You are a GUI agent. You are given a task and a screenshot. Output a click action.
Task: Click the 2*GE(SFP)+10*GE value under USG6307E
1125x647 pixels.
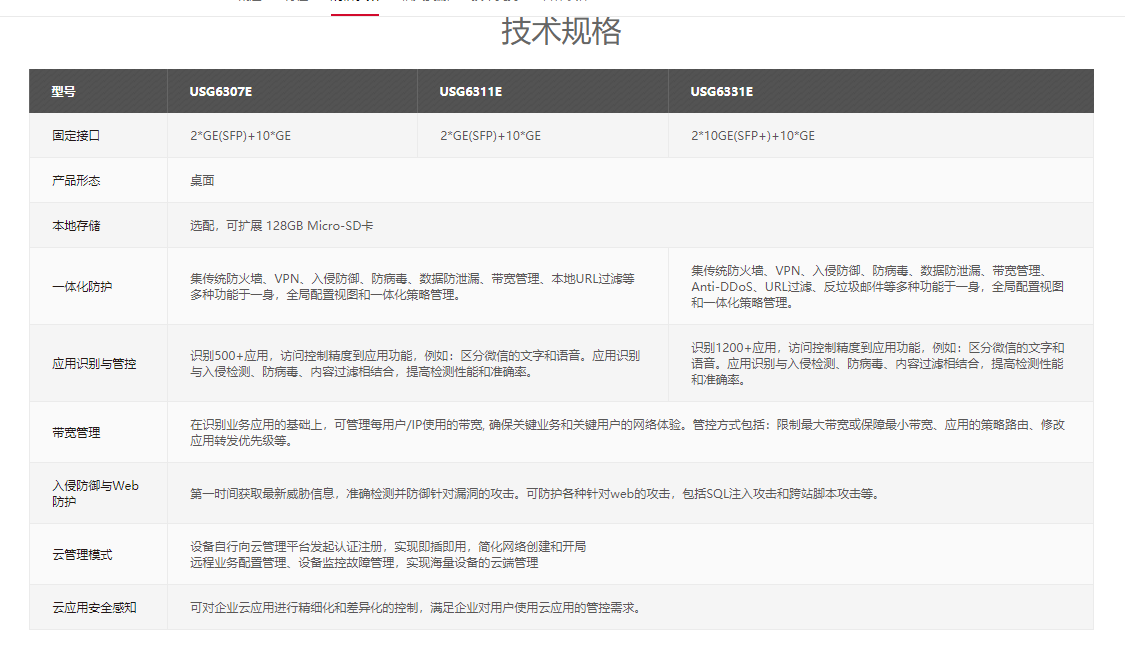coord(240,136)
